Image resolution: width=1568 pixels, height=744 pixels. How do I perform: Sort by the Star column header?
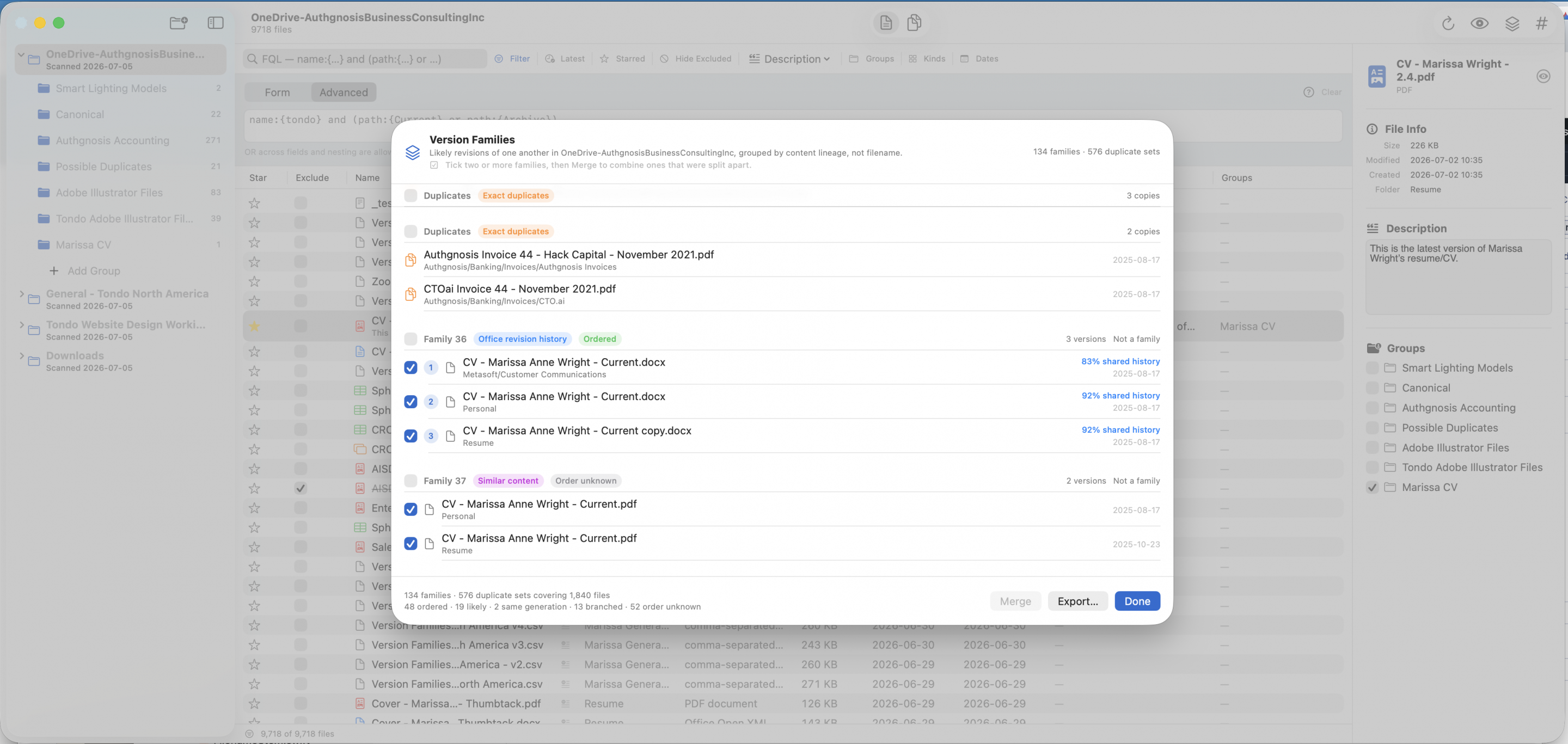click(258, 178)
